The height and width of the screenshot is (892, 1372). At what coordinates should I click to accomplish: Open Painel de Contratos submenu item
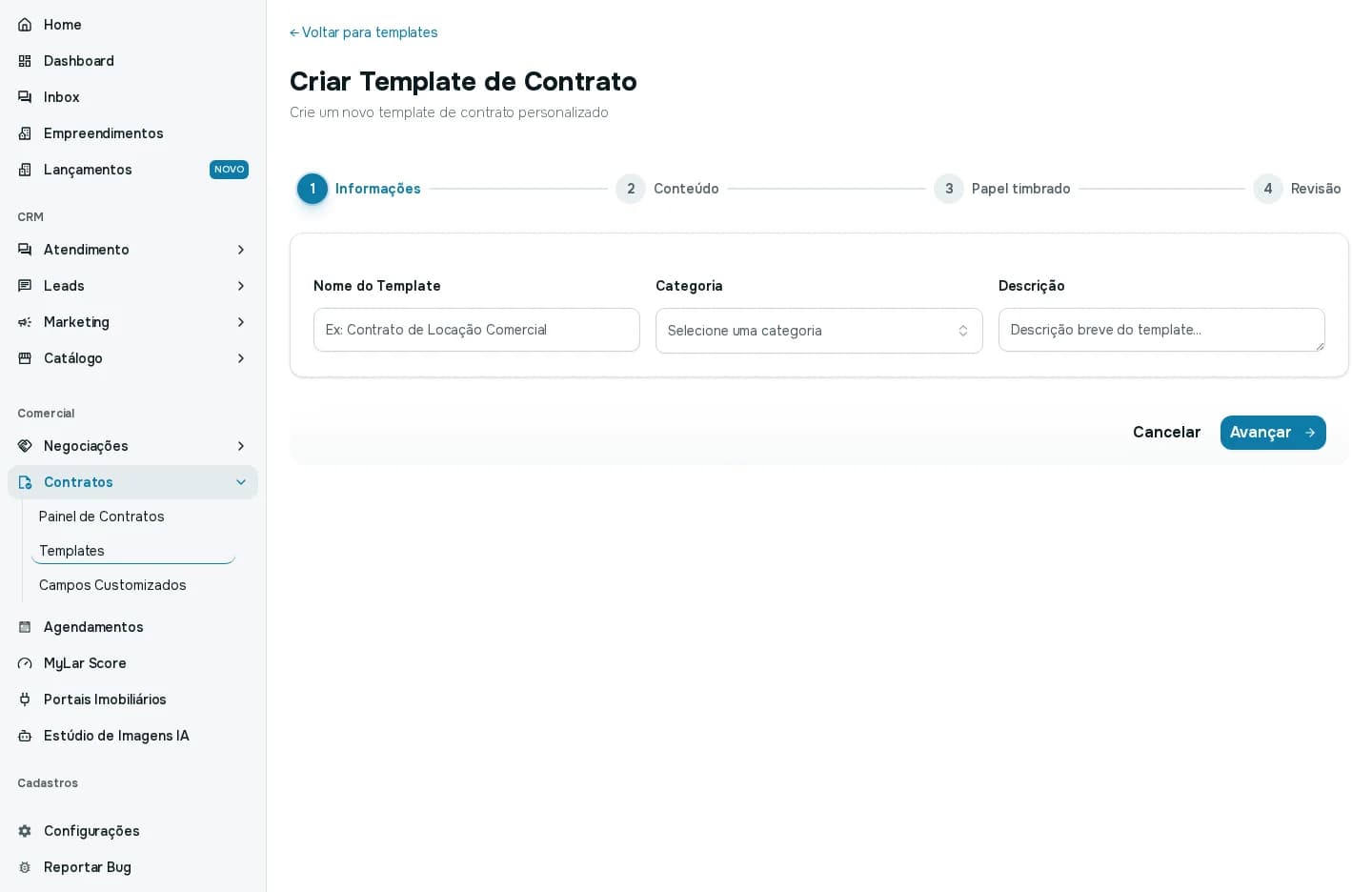[132, 517]
